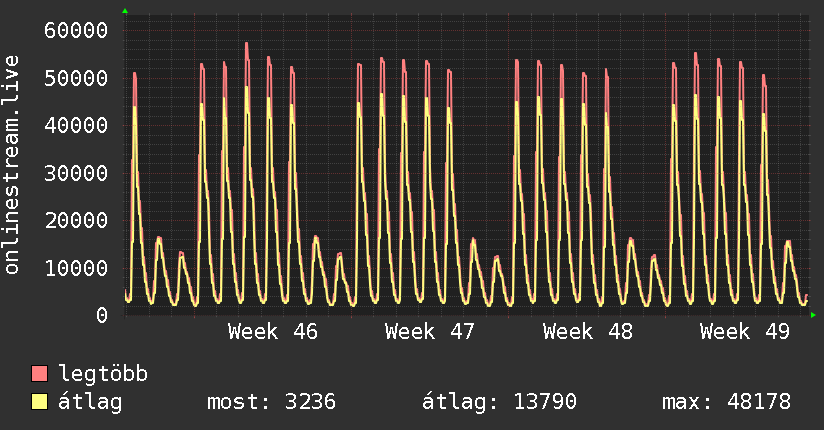Viewport: 824px width, 430px height.
Task: Click the 50000 y-axis label
Action: pyautogui.click(x=76, y=78)
